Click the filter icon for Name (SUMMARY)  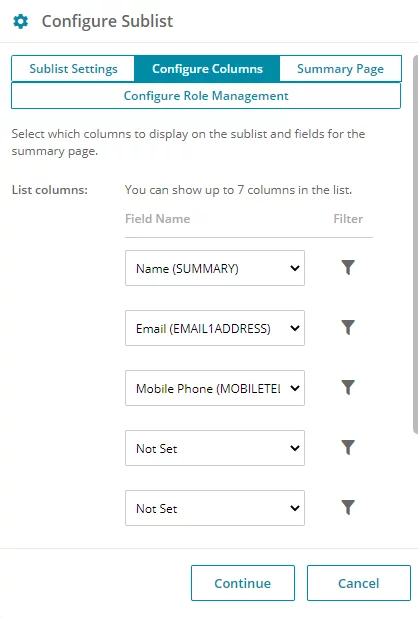pos(348,268)
